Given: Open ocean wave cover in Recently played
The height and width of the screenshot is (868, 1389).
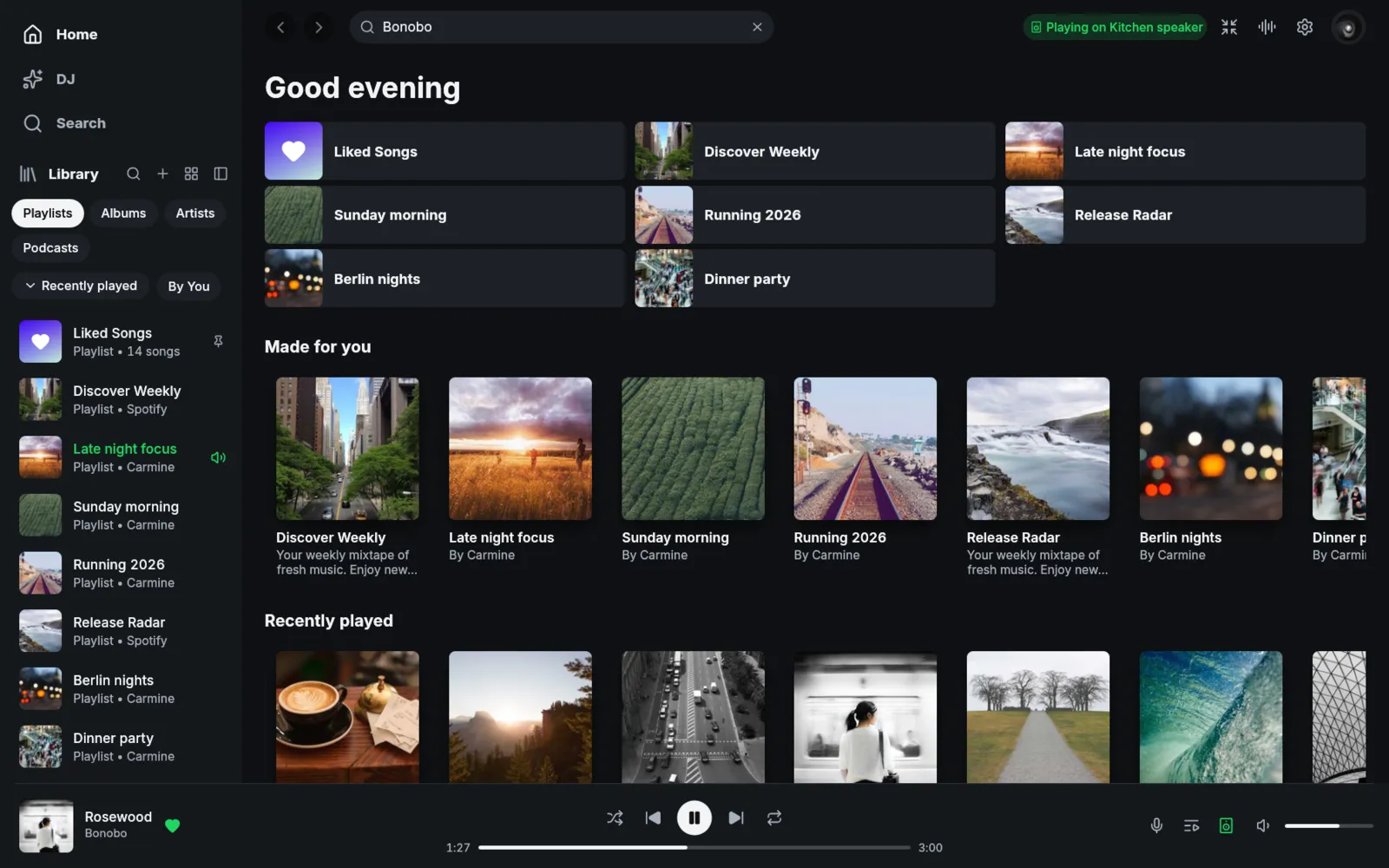Looking at the screenshot, I should tap(1211, 717).
